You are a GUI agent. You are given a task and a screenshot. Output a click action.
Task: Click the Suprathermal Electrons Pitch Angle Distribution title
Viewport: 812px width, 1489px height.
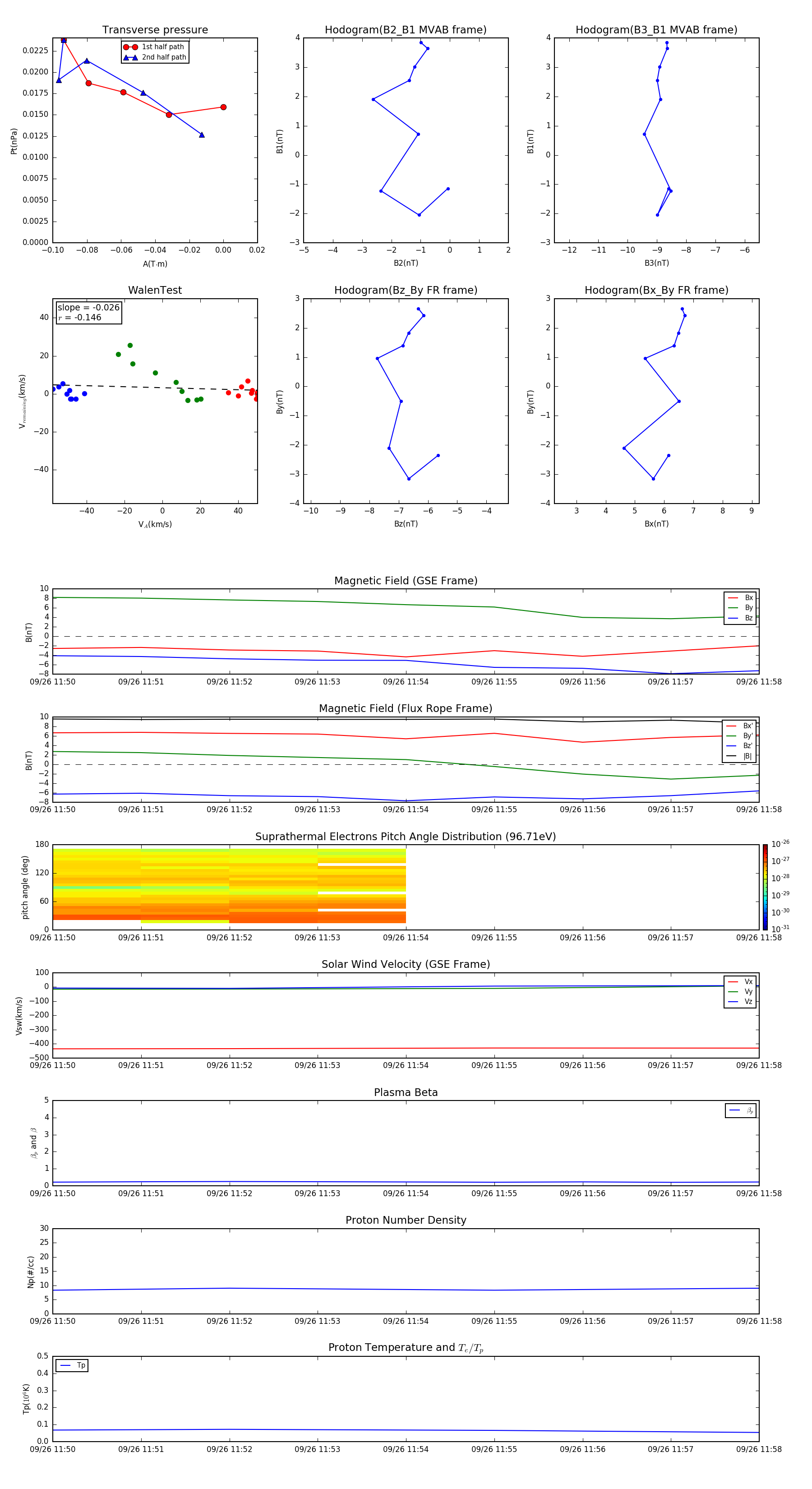point(406,837)
